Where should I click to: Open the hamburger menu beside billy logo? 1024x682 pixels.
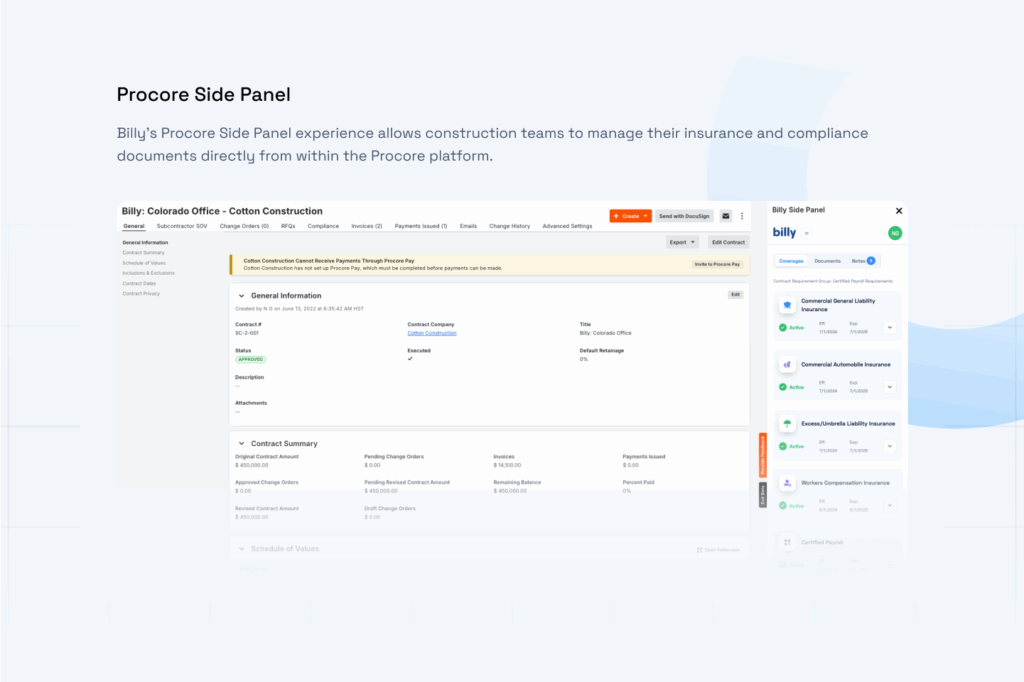point(807,233)
